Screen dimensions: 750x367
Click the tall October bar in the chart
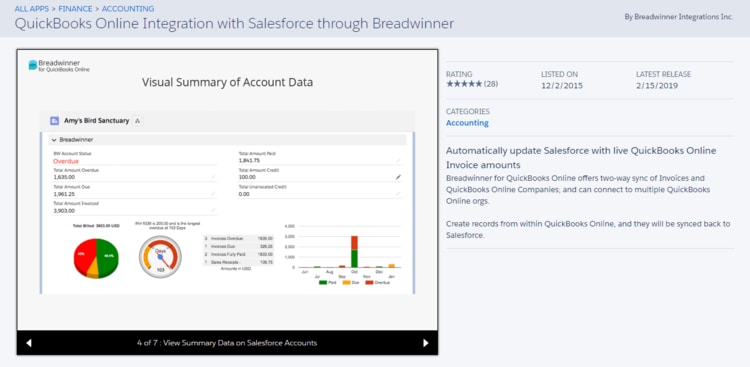[354, 251]
